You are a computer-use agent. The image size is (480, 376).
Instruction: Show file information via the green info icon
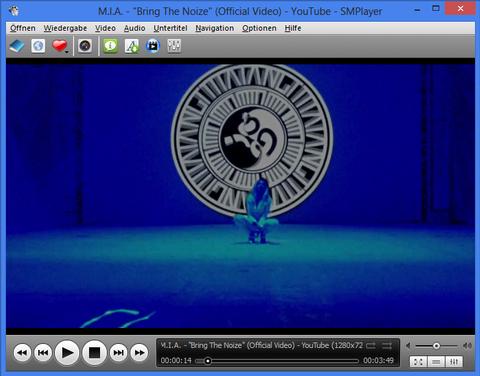point(110,46)
